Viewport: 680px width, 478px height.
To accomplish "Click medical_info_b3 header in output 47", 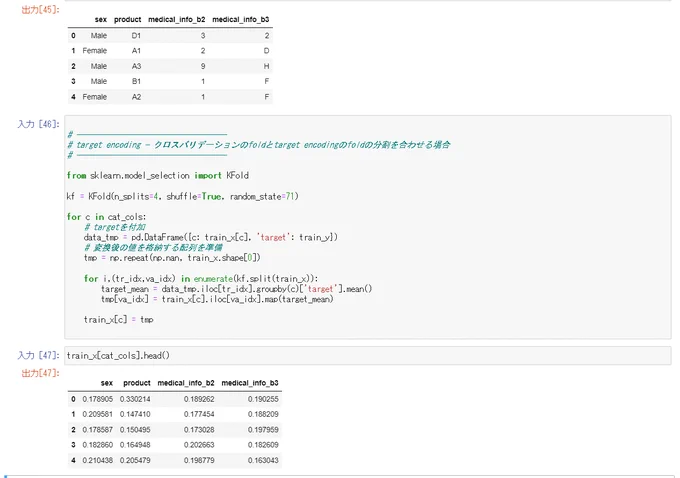I will [x=250, y=383].
